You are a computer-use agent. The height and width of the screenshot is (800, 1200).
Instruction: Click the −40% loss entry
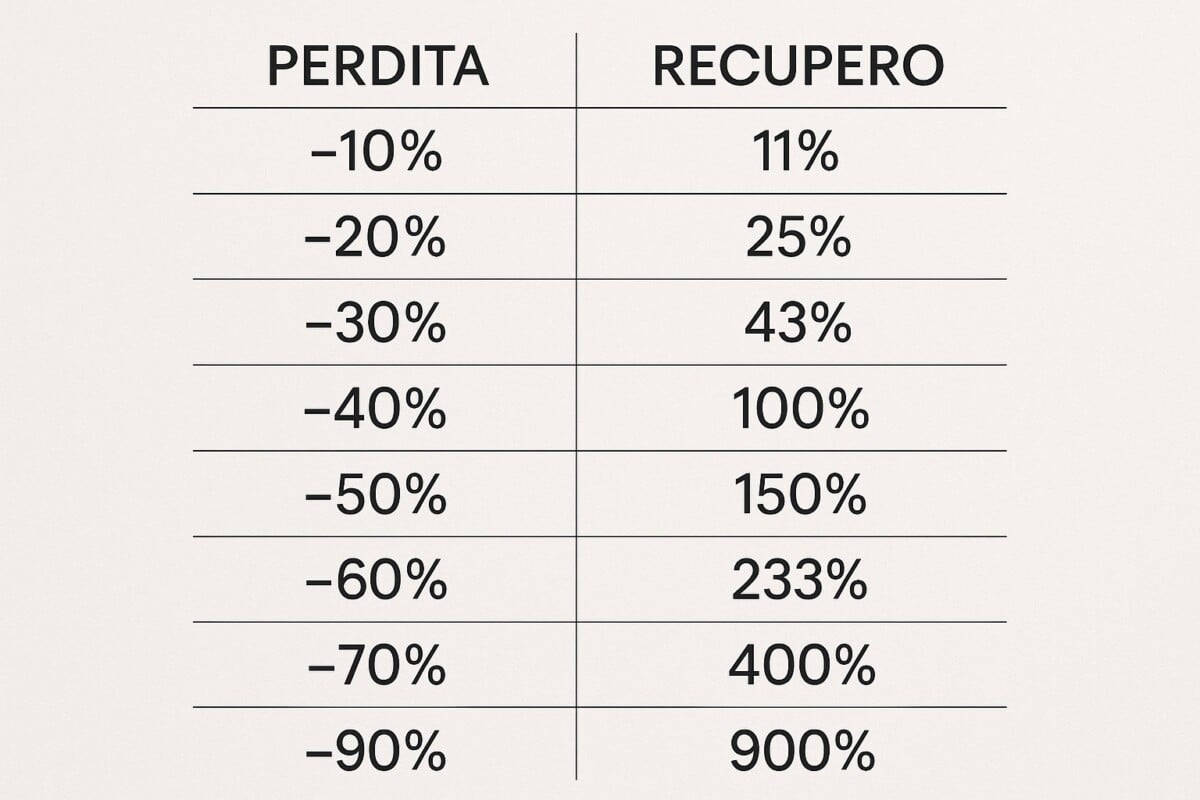376,410
